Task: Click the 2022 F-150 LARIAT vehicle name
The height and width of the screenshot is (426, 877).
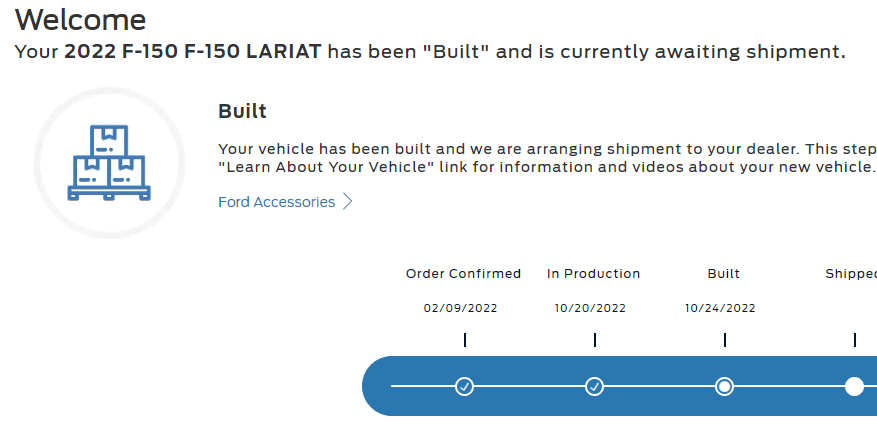Action: 193,52
